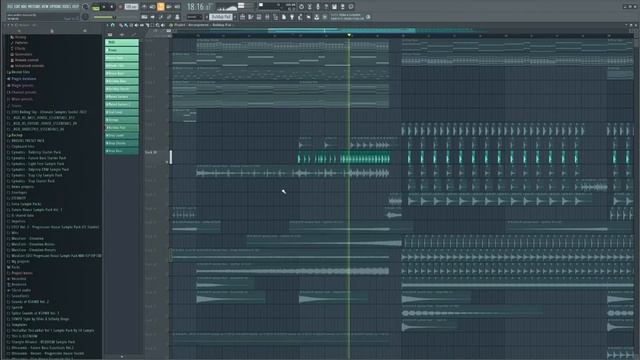Image resolution: width=640 pixels, height=360 pixels.
Task: Click the one-click audio recording microphone icon
Action: [318, 7]
